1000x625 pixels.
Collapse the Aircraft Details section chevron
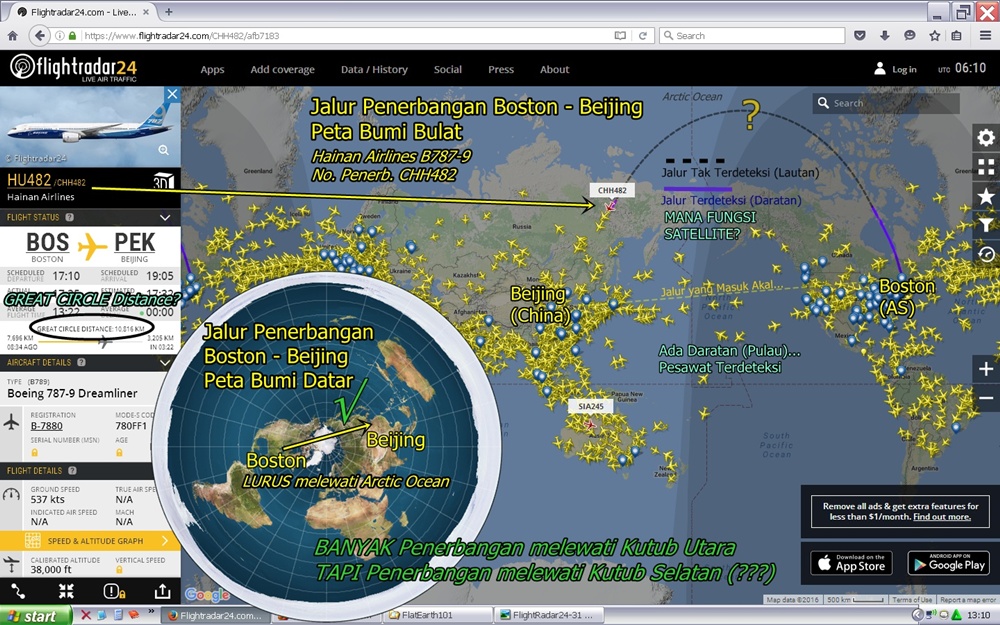click(166, 362)
